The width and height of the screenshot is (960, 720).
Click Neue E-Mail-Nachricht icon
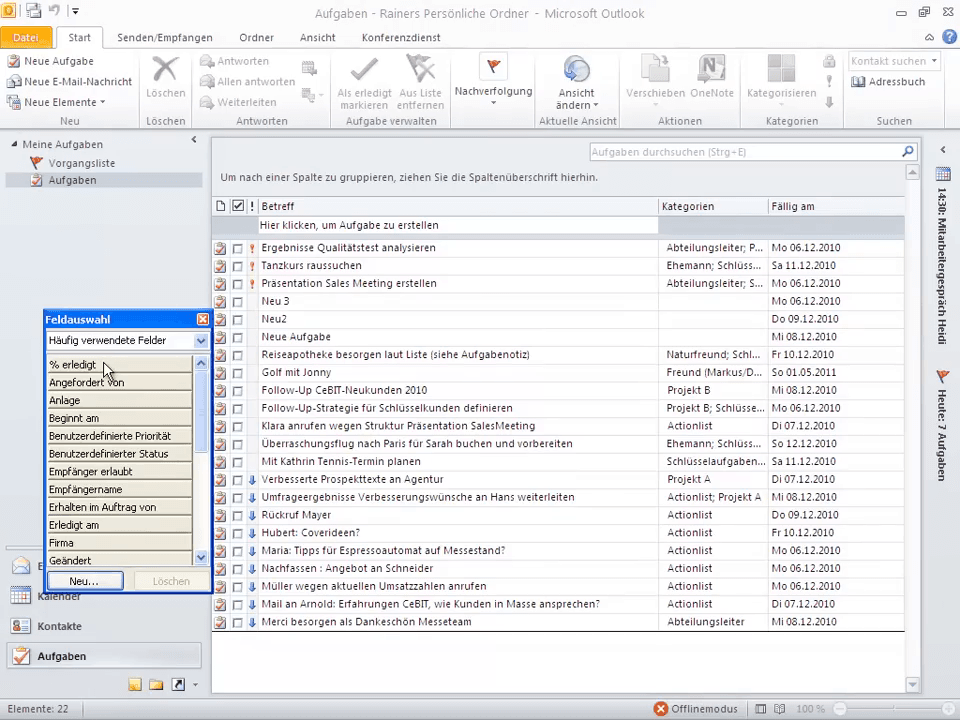[14, 82]
